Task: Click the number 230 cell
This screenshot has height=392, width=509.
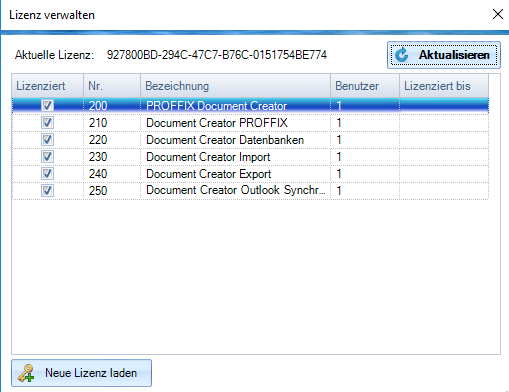Action: click(112, 157)
